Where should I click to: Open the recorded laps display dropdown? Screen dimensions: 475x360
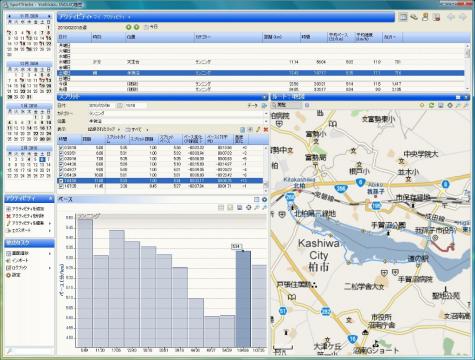(104, 129)
